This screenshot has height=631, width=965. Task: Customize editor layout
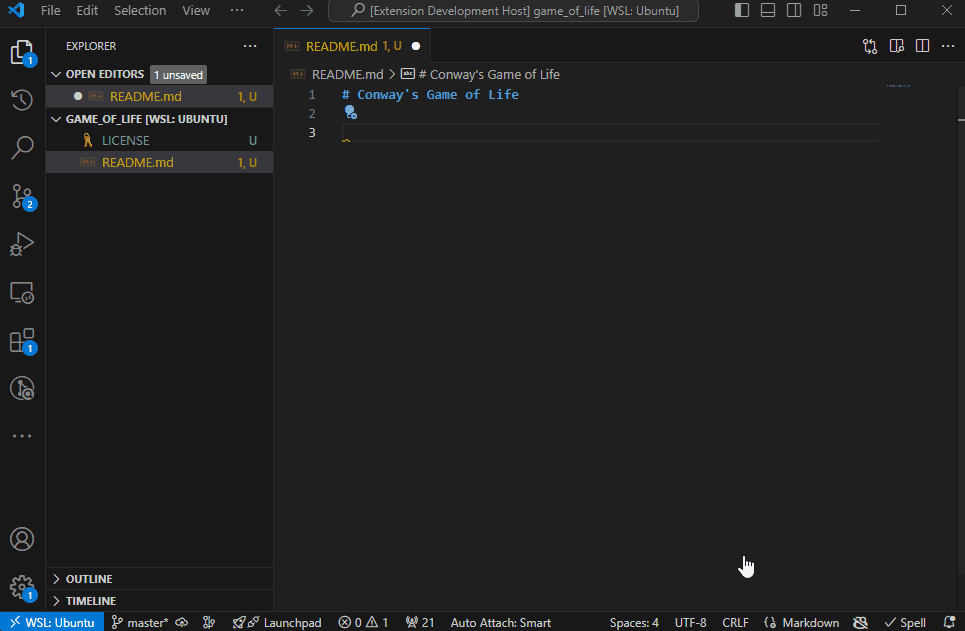[820, 10]
